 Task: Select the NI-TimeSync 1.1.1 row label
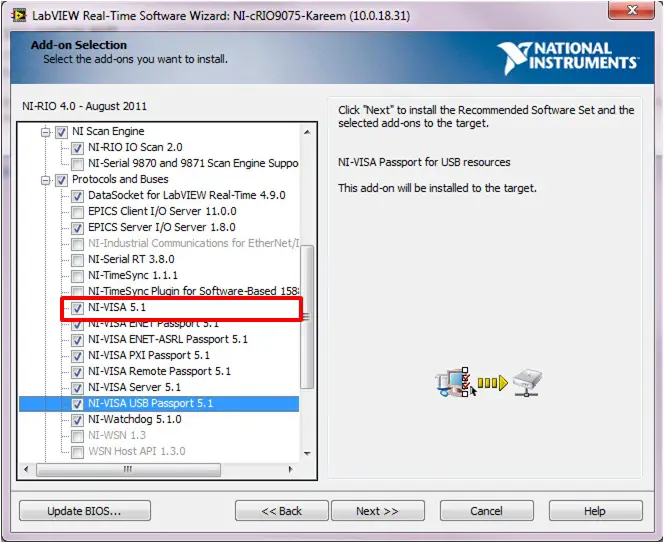click(133, 275)
